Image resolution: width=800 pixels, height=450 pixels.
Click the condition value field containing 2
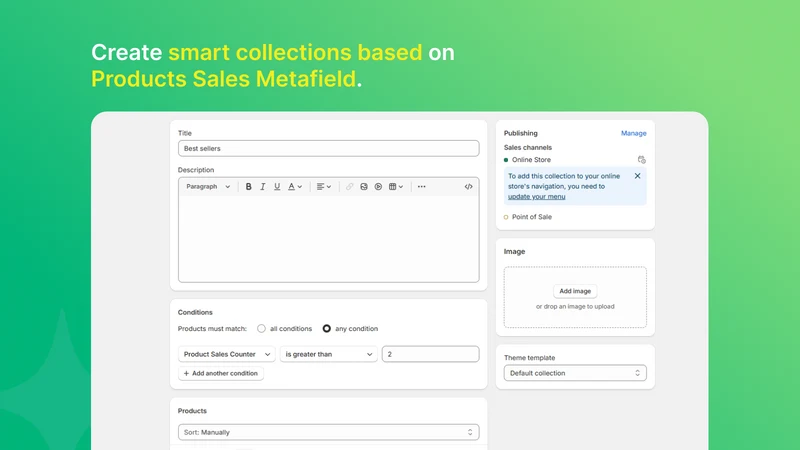pyautogui.click(x=431, y=354)
